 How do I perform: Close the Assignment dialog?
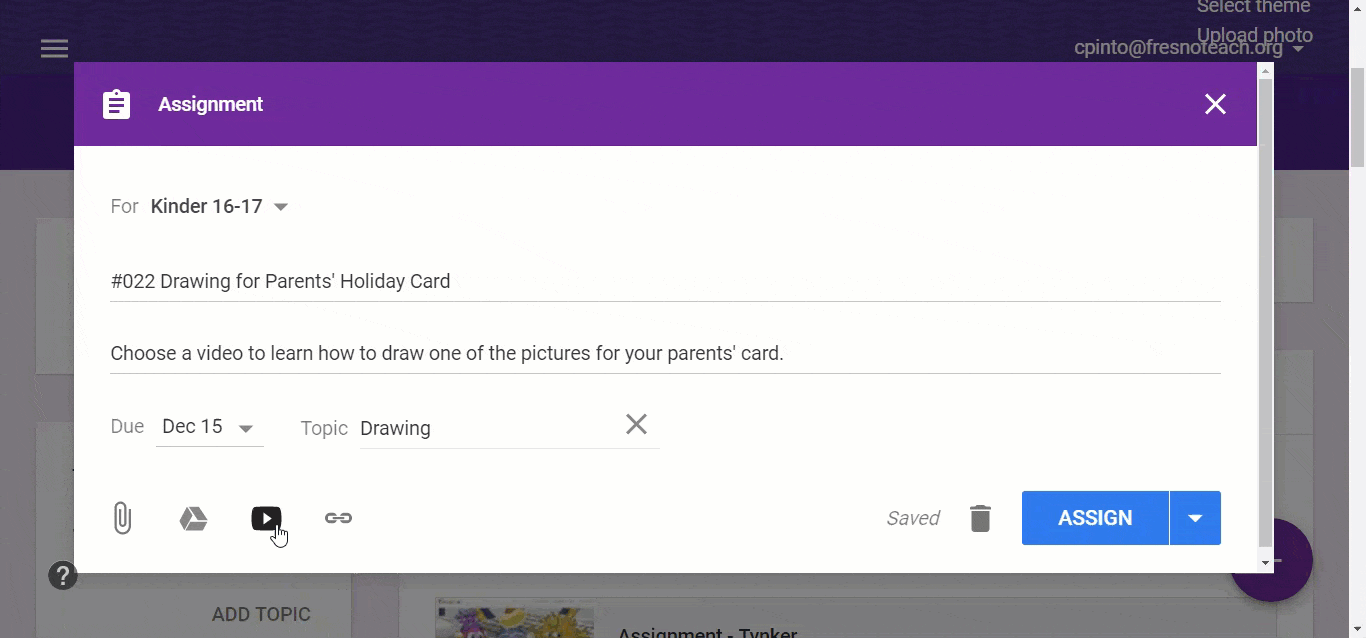point(1215,104)
